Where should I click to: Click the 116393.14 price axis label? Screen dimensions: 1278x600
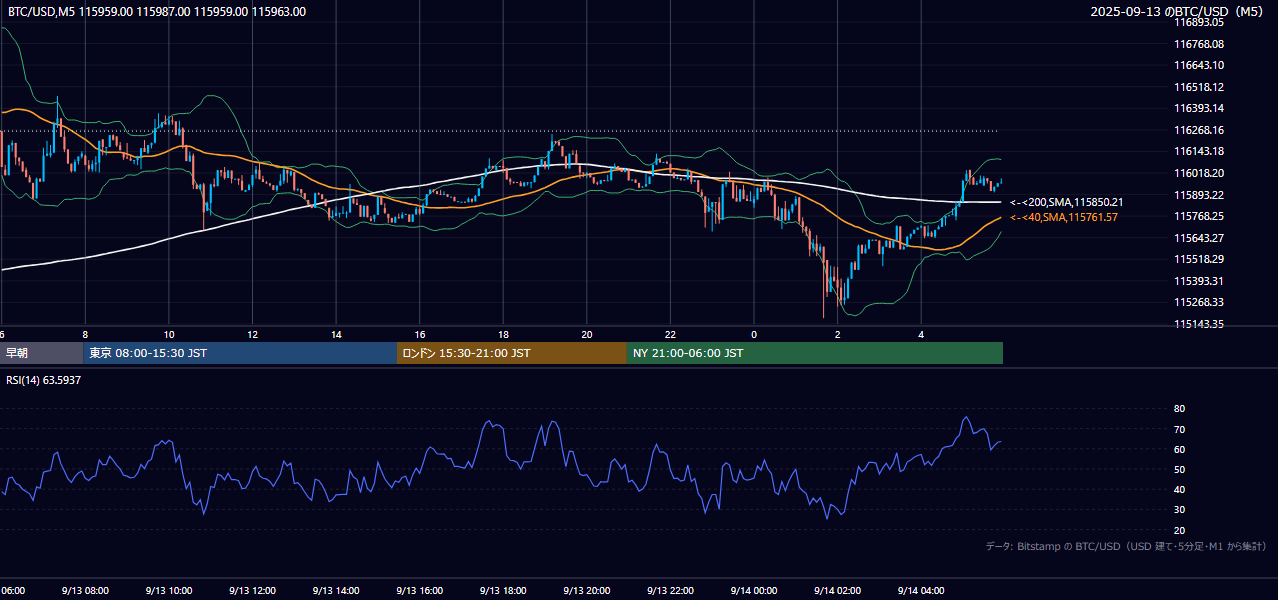tap(1199, 108)
